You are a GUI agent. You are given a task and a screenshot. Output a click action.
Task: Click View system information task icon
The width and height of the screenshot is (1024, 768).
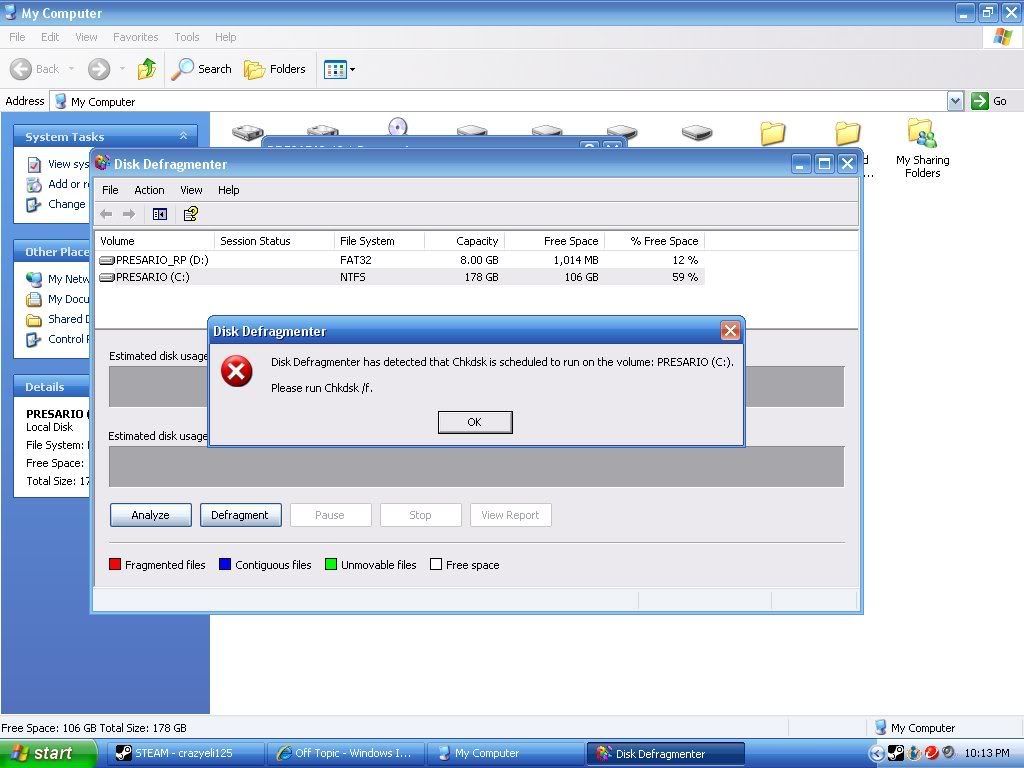(x=34, y=165)
